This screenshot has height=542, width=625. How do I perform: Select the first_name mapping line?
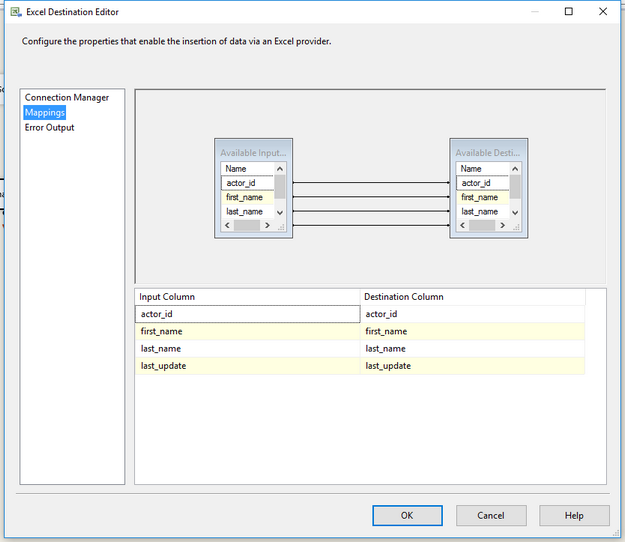click(x=371, y=197)
